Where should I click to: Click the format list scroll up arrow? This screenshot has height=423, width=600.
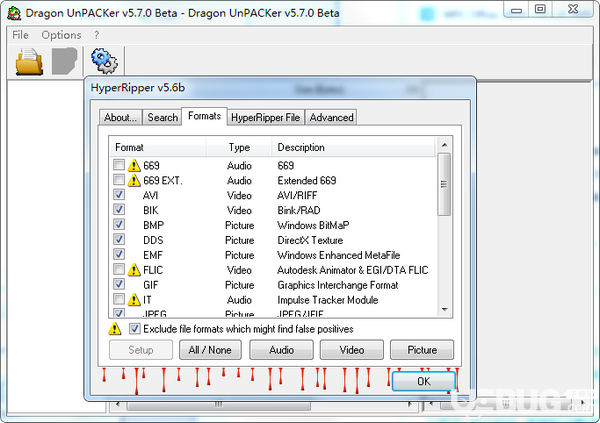coord(444,145)
